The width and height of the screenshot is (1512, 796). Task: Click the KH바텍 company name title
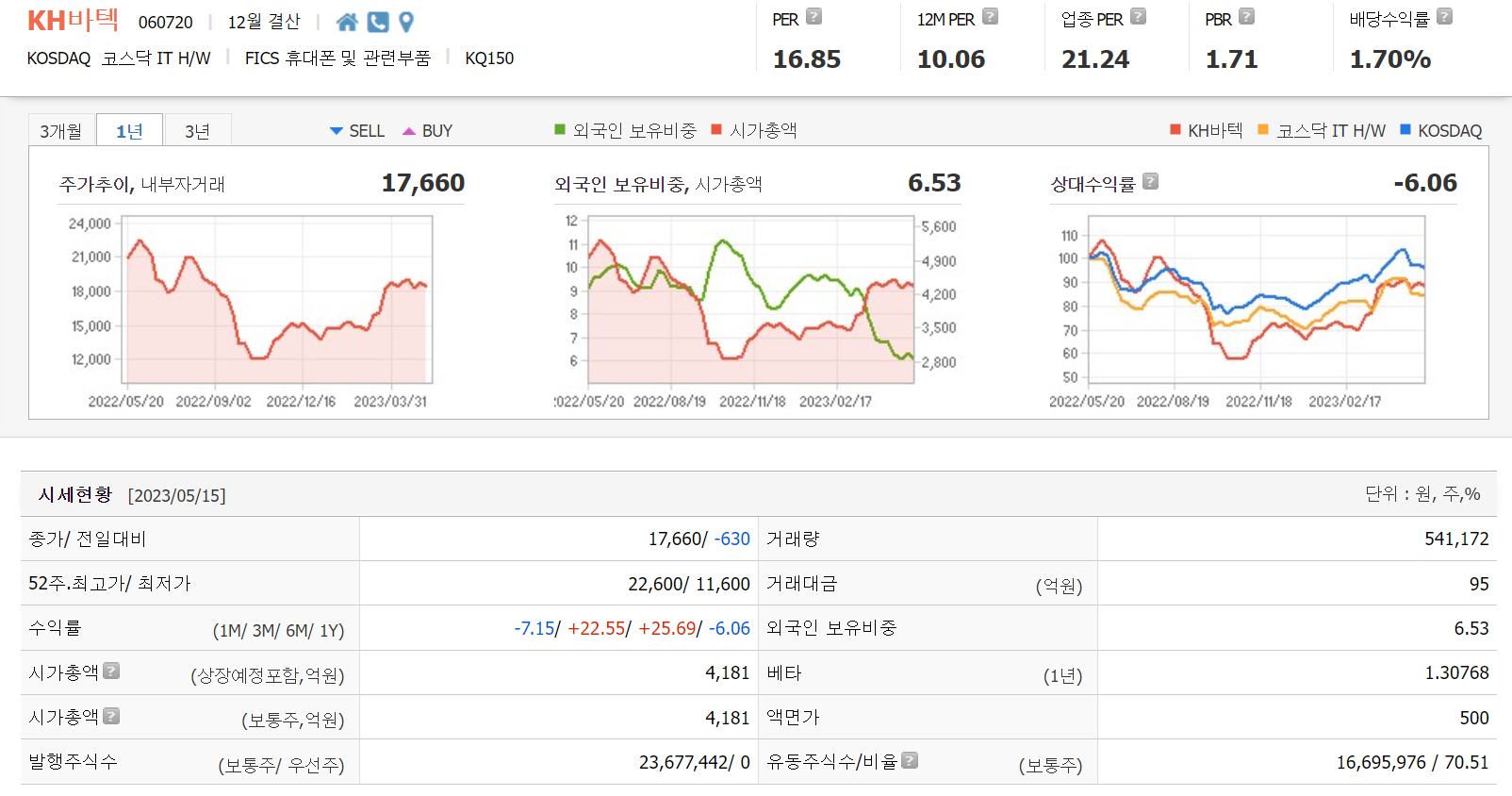[x=73, y=21]
